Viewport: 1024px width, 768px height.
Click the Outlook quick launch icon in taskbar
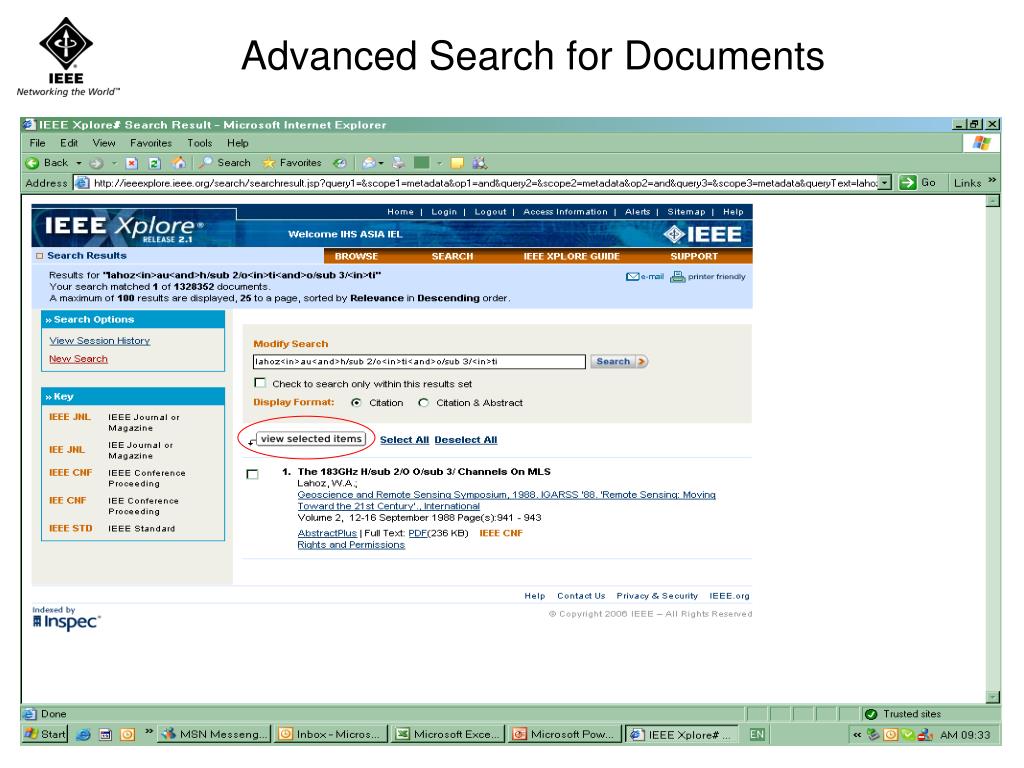coord(127,735)
